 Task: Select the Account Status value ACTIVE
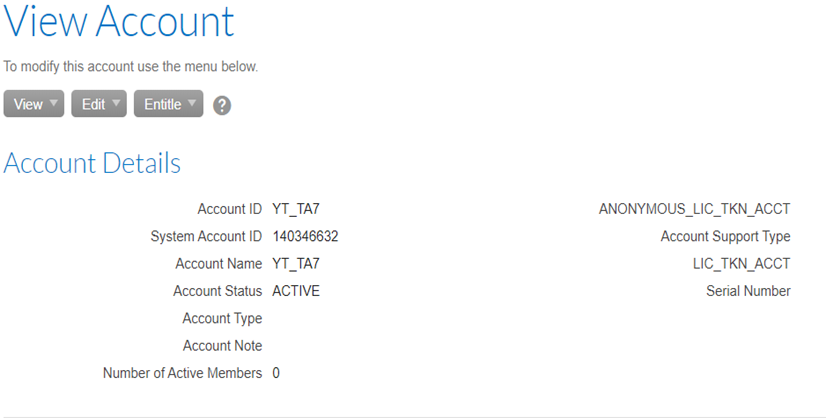tap(296, 291)
